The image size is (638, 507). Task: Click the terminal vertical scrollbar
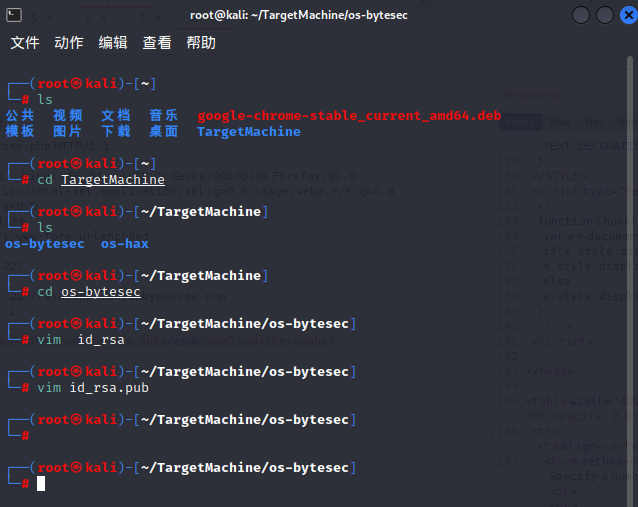pos(630,281)
